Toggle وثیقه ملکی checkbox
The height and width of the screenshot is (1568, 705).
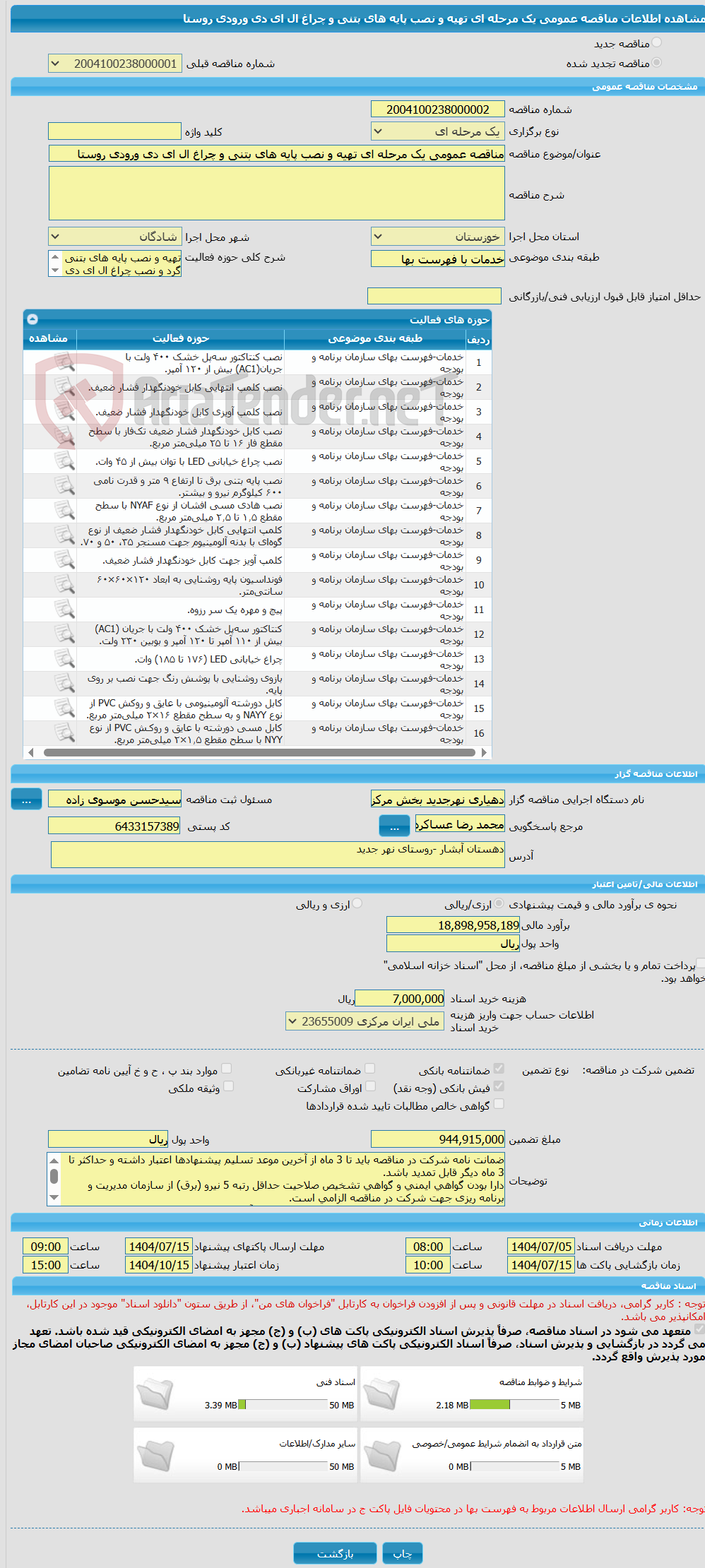pyautogui.click(x=228, y=1086)
